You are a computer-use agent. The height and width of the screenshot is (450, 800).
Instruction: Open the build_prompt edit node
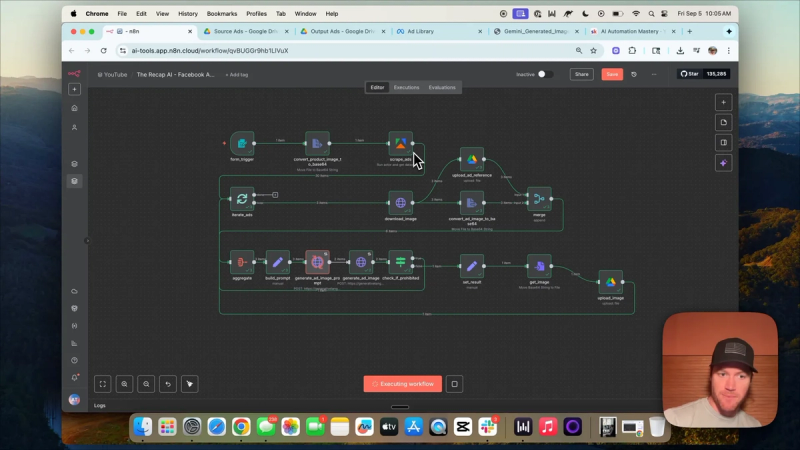pyautogui.click(x=278, y=262)
